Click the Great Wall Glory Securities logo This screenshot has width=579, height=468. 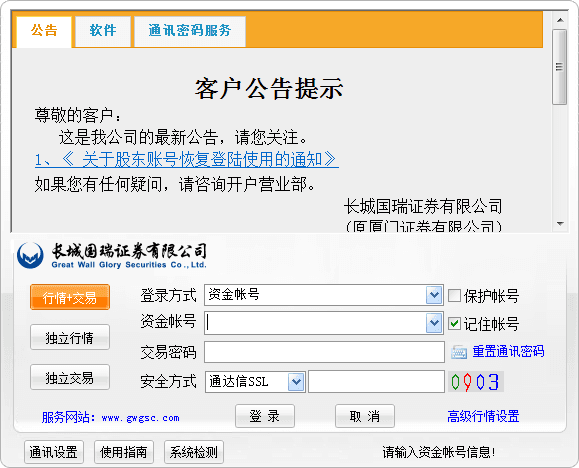pyautogui.click(x=112, y=255)
